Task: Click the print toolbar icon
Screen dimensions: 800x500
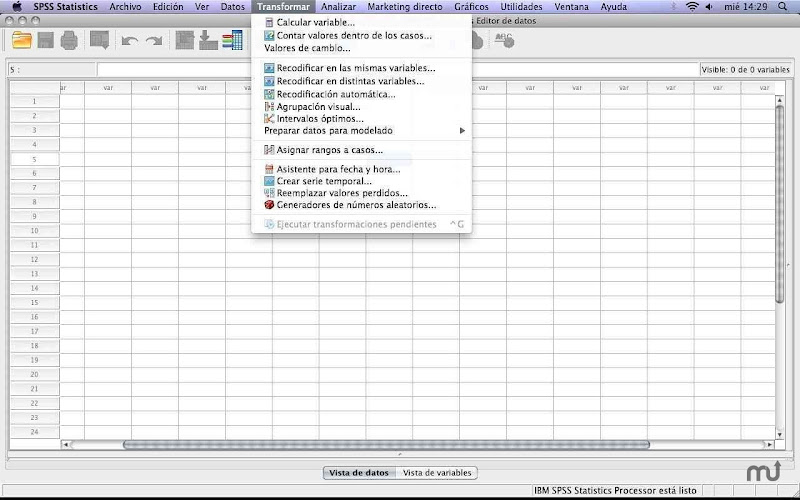Action: [69, 40]
